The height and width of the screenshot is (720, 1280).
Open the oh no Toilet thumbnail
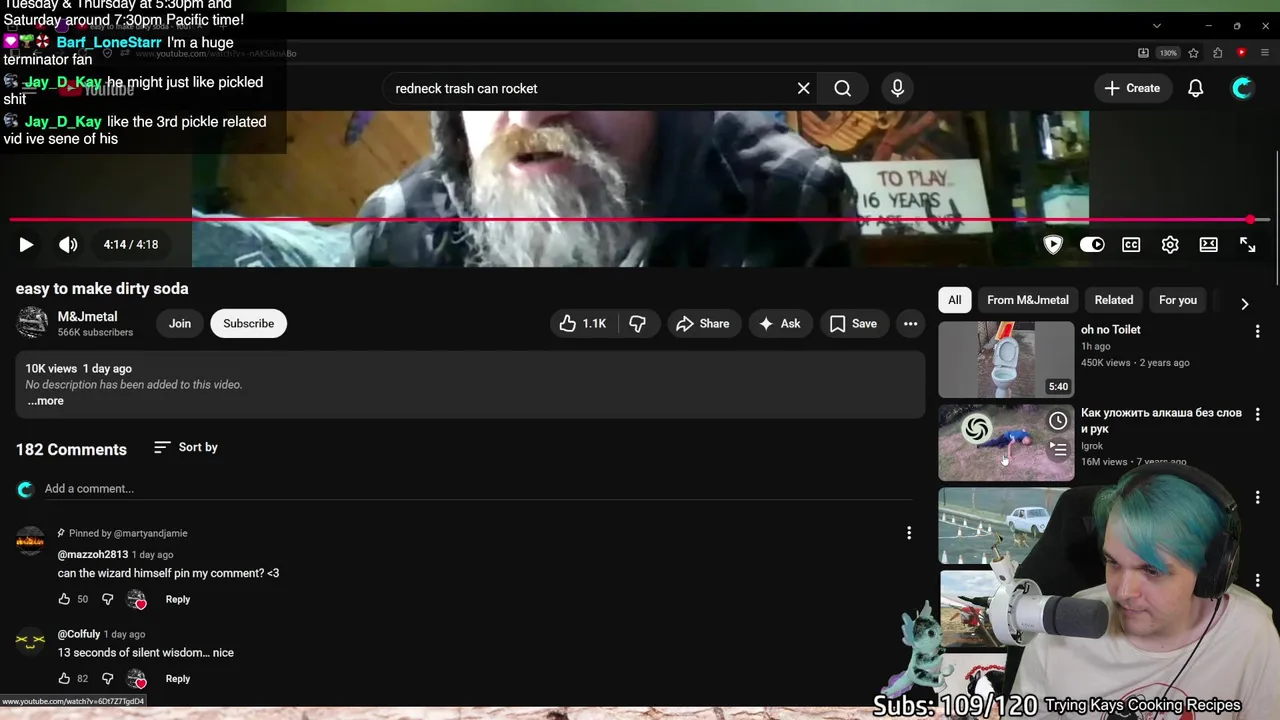[x=1006, y=359]
